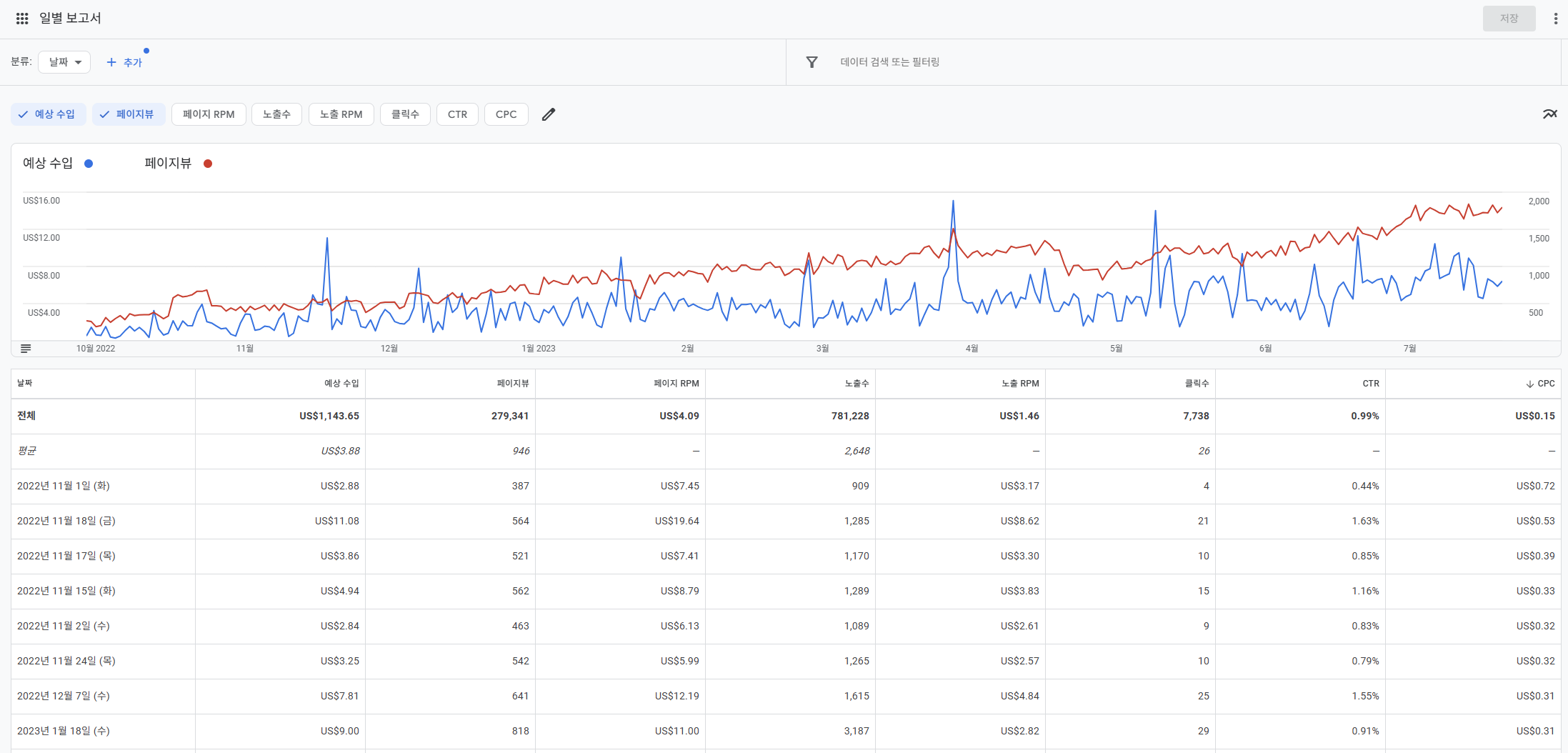Viewport: 1568px width, 753px height.
Task: Open the 날짜 breakdown dropdown
Action: pos(64,62)
